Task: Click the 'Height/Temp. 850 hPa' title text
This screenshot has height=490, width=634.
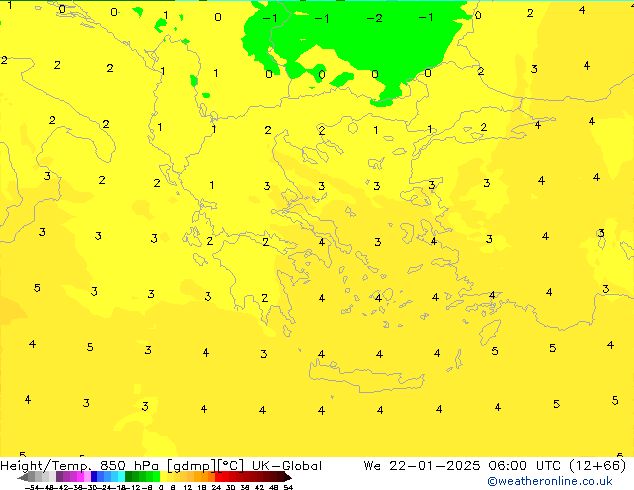Action: (x=81, y=466)
